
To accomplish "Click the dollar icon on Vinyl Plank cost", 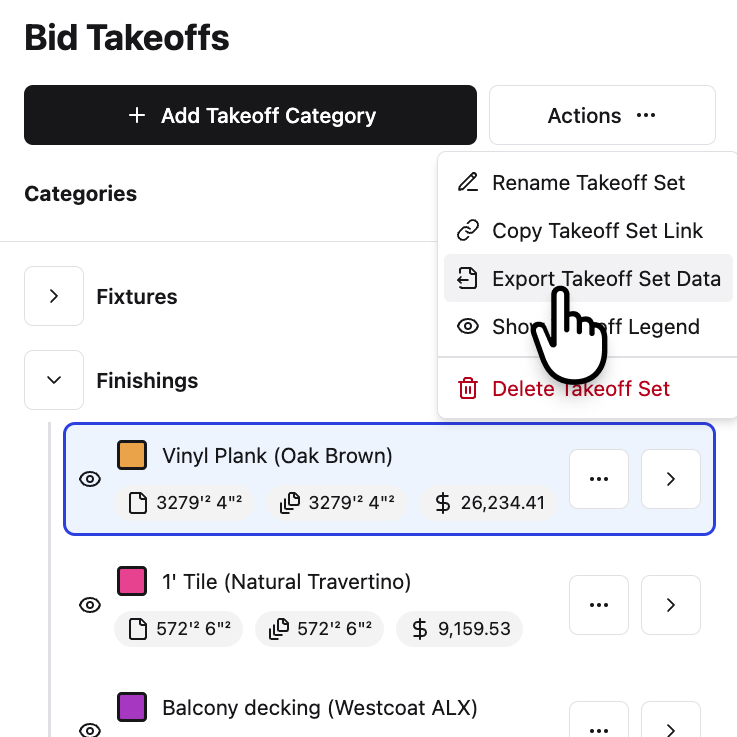I will [443, 503].
